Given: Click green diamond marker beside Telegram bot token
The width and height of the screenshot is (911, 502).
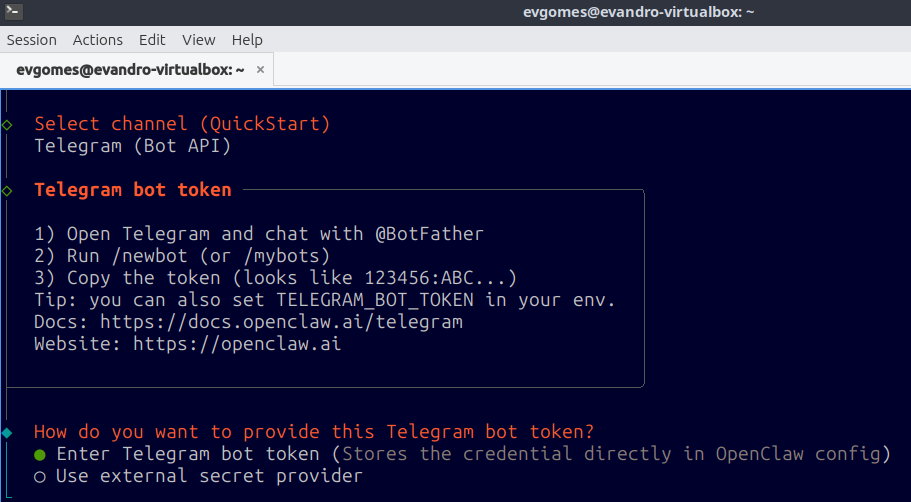Looking at the screenshot, I should 7,191.
